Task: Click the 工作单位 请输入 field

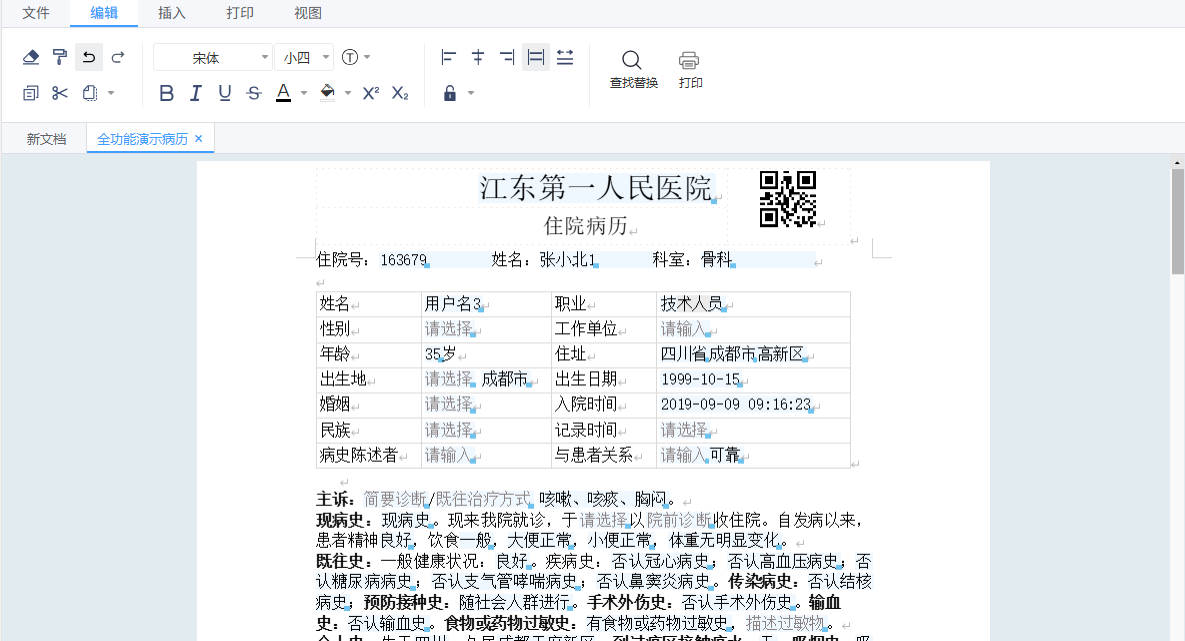Action: pyautogui.click(x=685, y=329)
